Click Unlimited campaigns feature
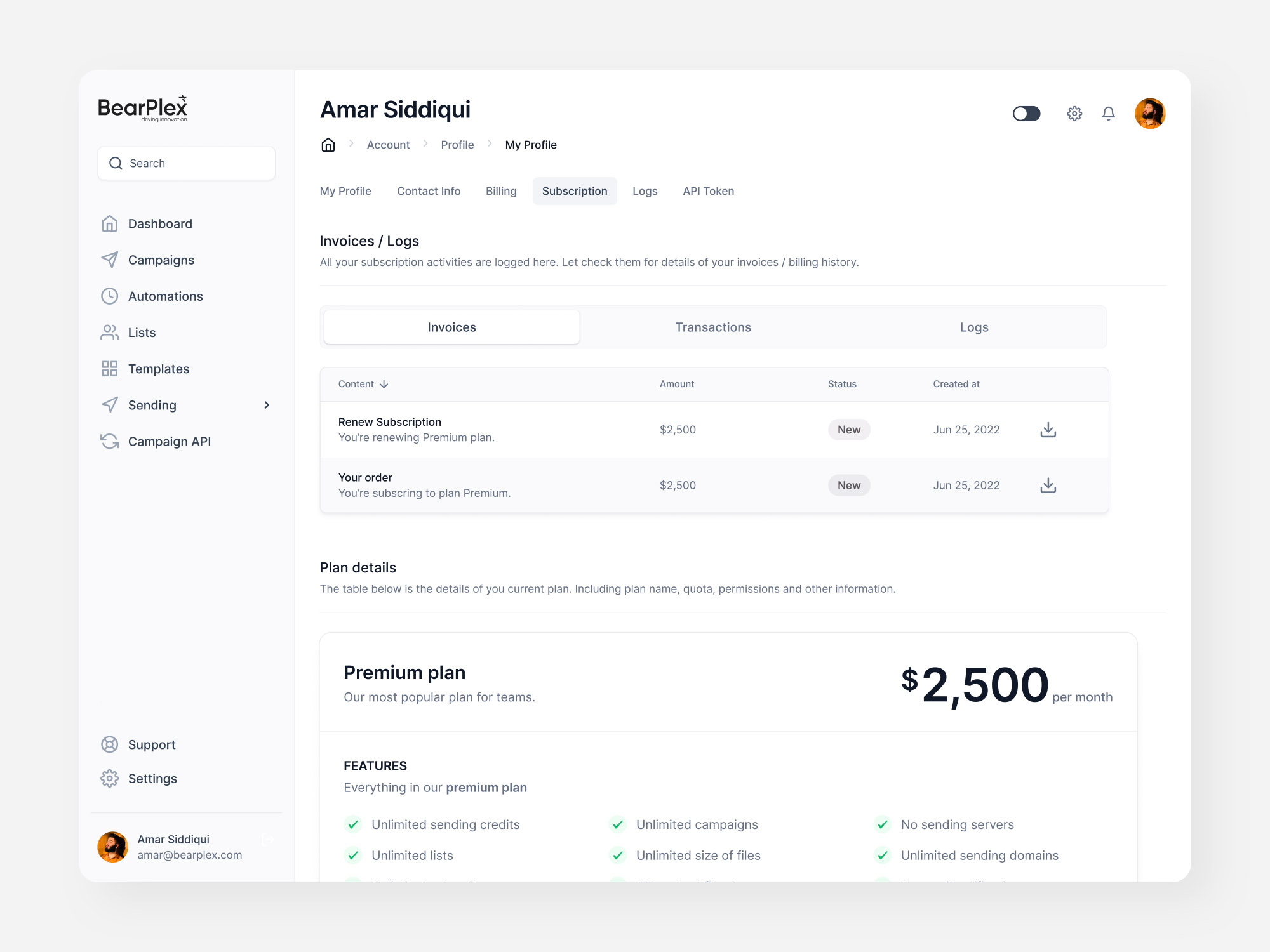This screenshot has height=952, width=1270. (x=697, y=824)
